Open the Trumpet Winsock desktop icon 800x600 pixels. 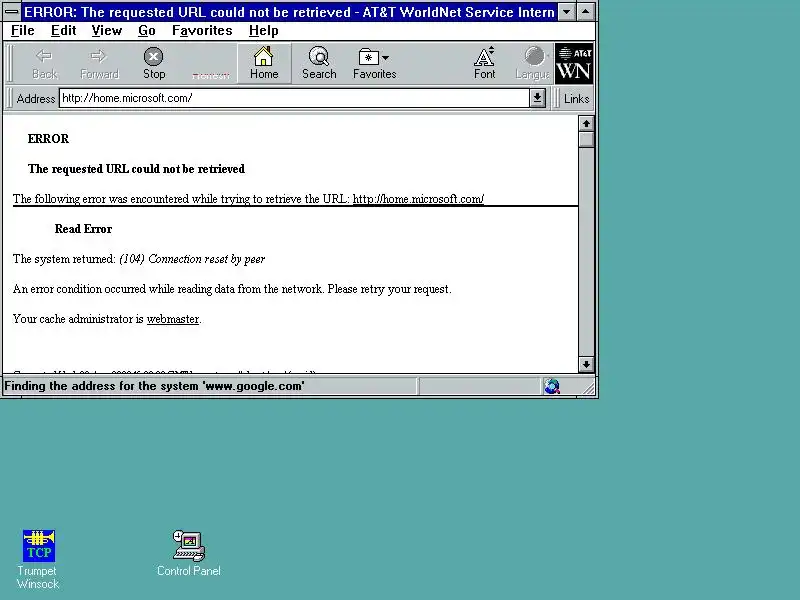click(x=38, y=560)
